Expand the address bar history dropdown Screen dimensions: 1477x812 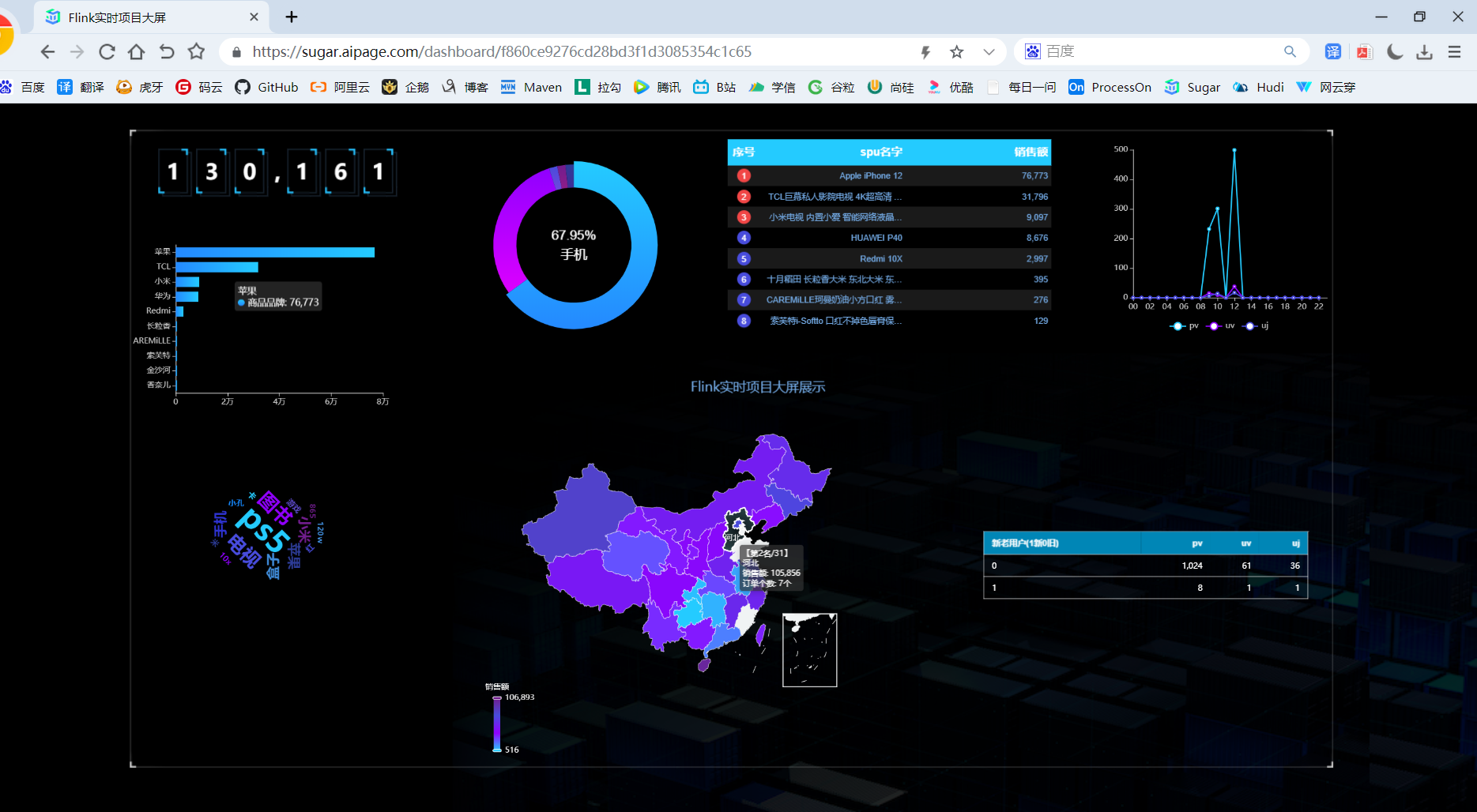pos(989,52)
